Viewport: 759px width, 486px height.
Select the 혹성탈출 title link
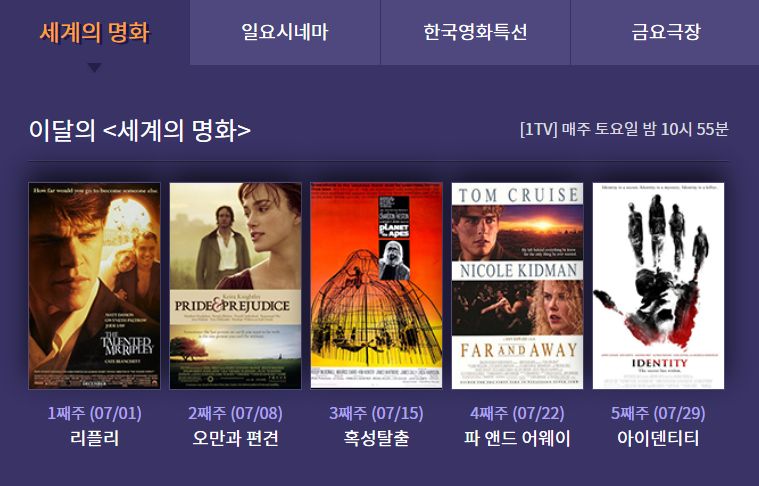pyautogui.click(x=376, y=438)
